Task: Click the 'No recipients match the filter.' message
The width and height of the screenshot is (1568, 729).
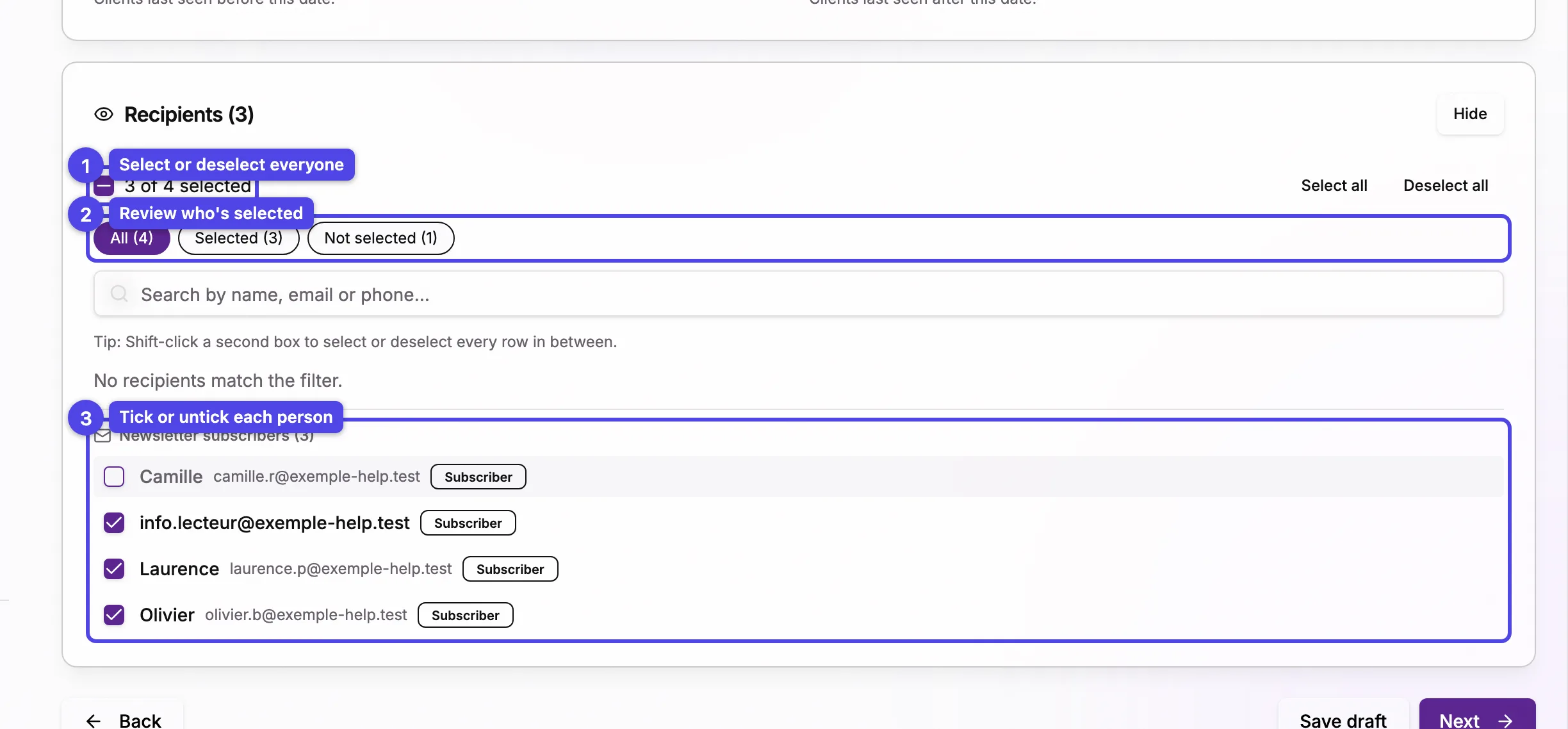Action: click(218, 381)
